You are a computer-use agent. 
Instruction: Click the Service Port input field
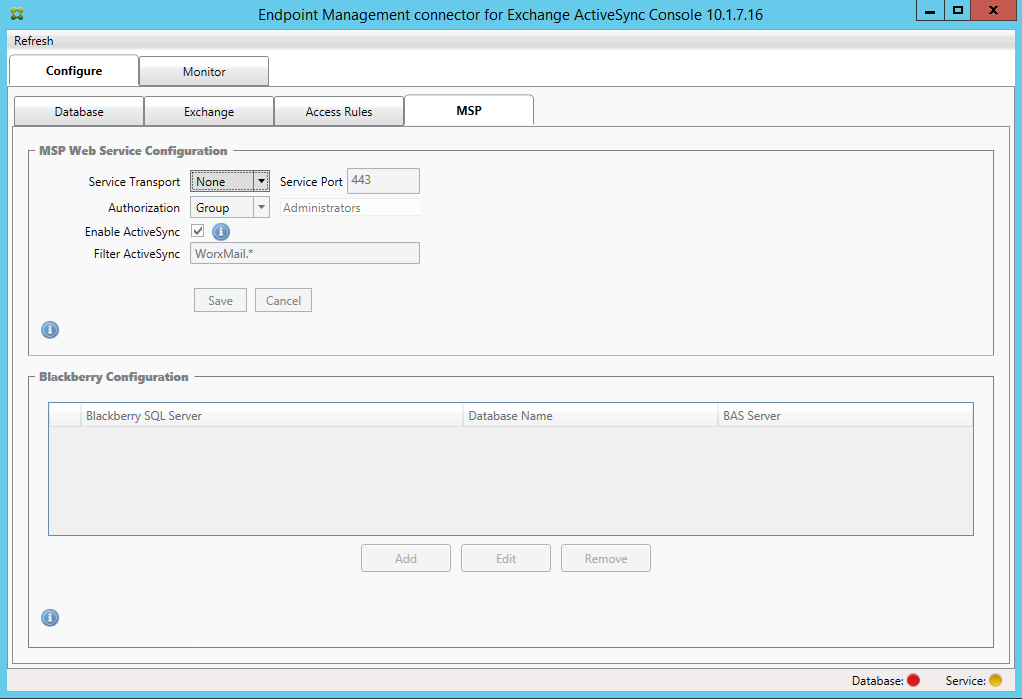[383, 181]
